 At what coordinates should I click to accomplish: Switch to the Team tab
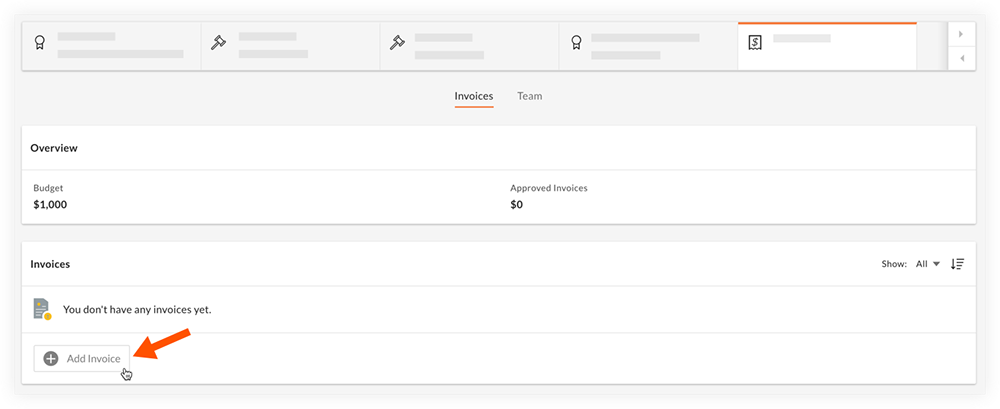(x=529, y=96)
